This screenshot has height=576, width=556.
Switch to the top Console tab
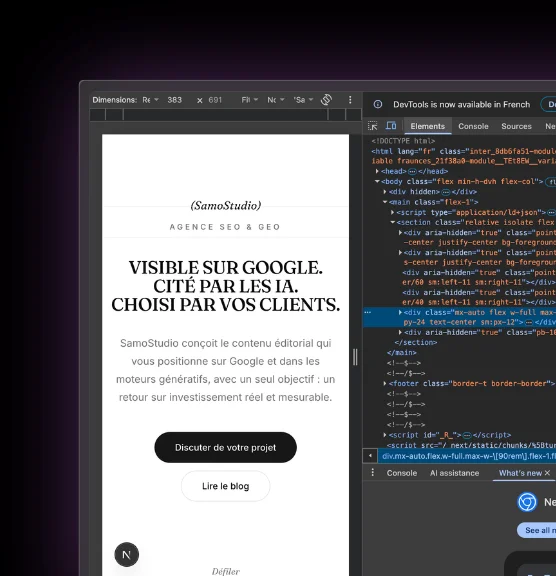pyautogui.click(x=473, y=126)
